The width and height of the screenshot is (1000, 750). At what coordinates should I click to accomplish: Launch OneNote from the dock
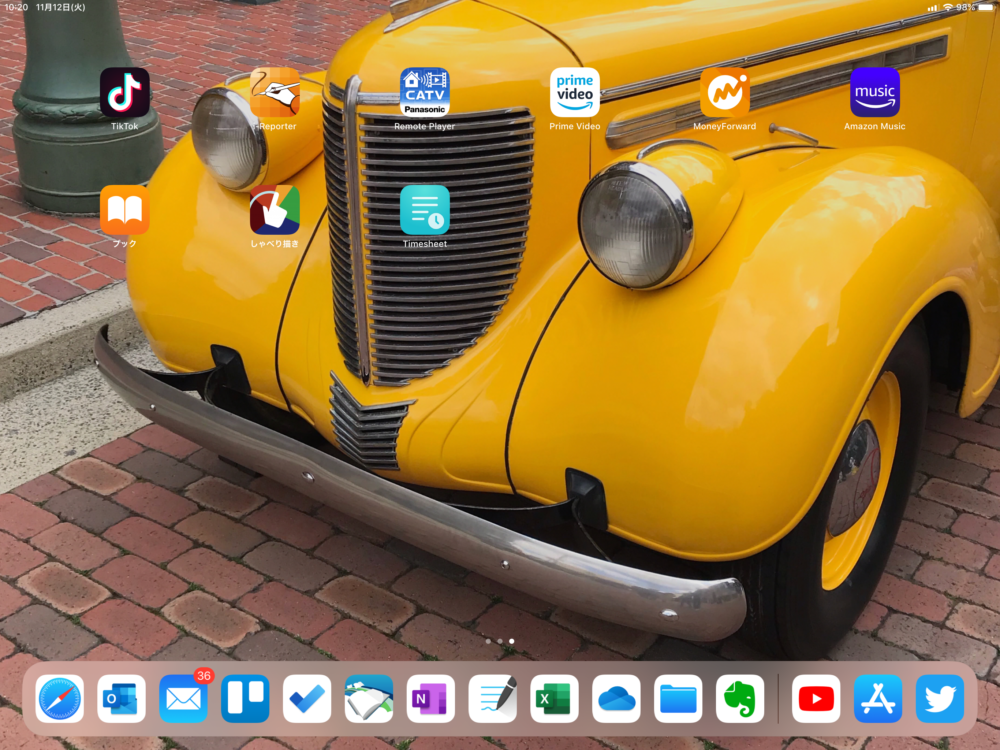pyautogui.click(x=431, y=699)
